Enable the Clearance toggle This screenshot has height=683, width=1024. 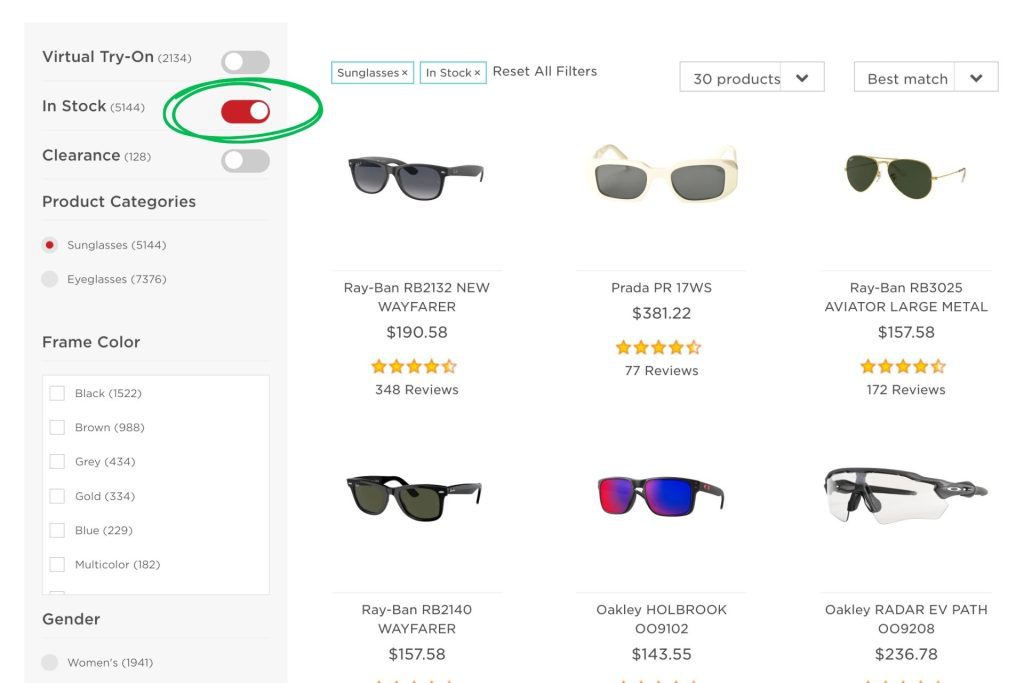click(x=245, y=158)
